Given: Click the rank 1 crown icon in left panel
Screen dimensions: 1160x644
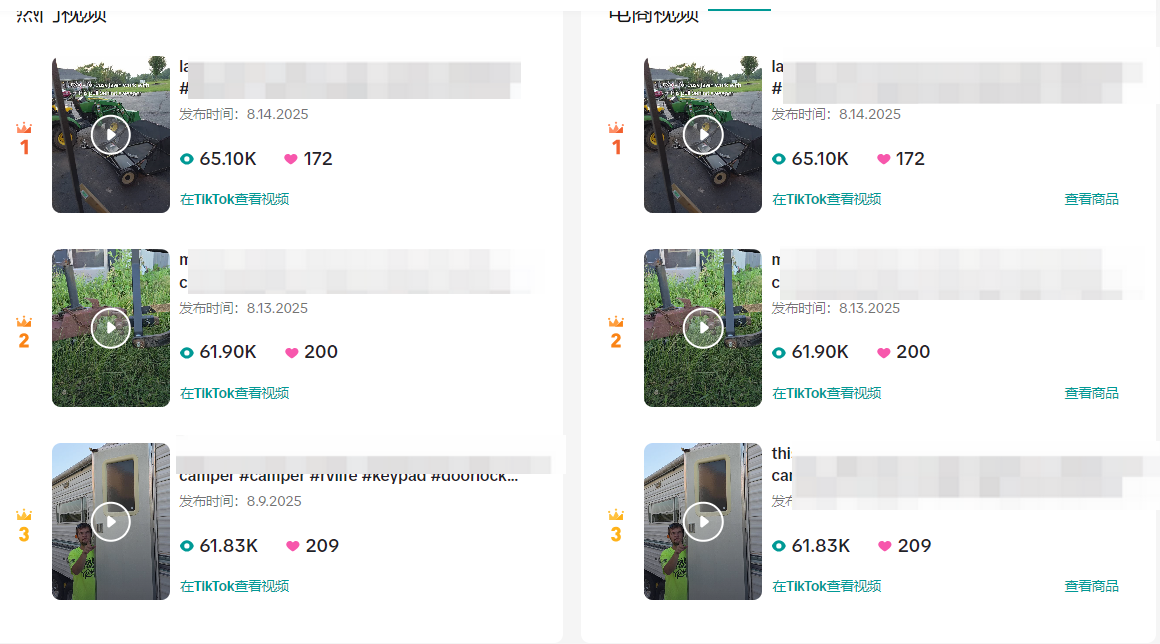Looking at the screenshot, I should [24, 128].
